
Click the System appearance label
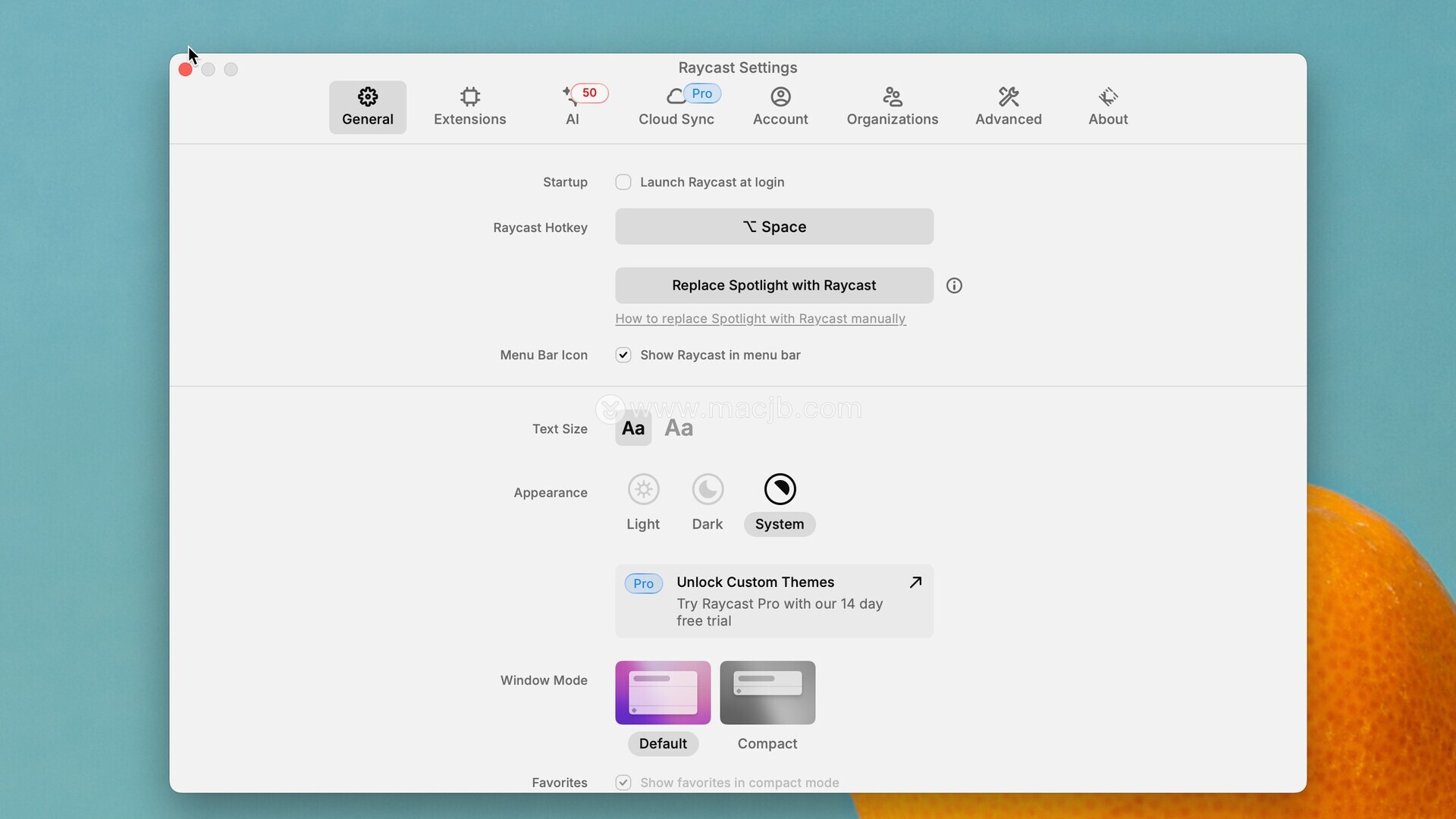click(780, 524)
